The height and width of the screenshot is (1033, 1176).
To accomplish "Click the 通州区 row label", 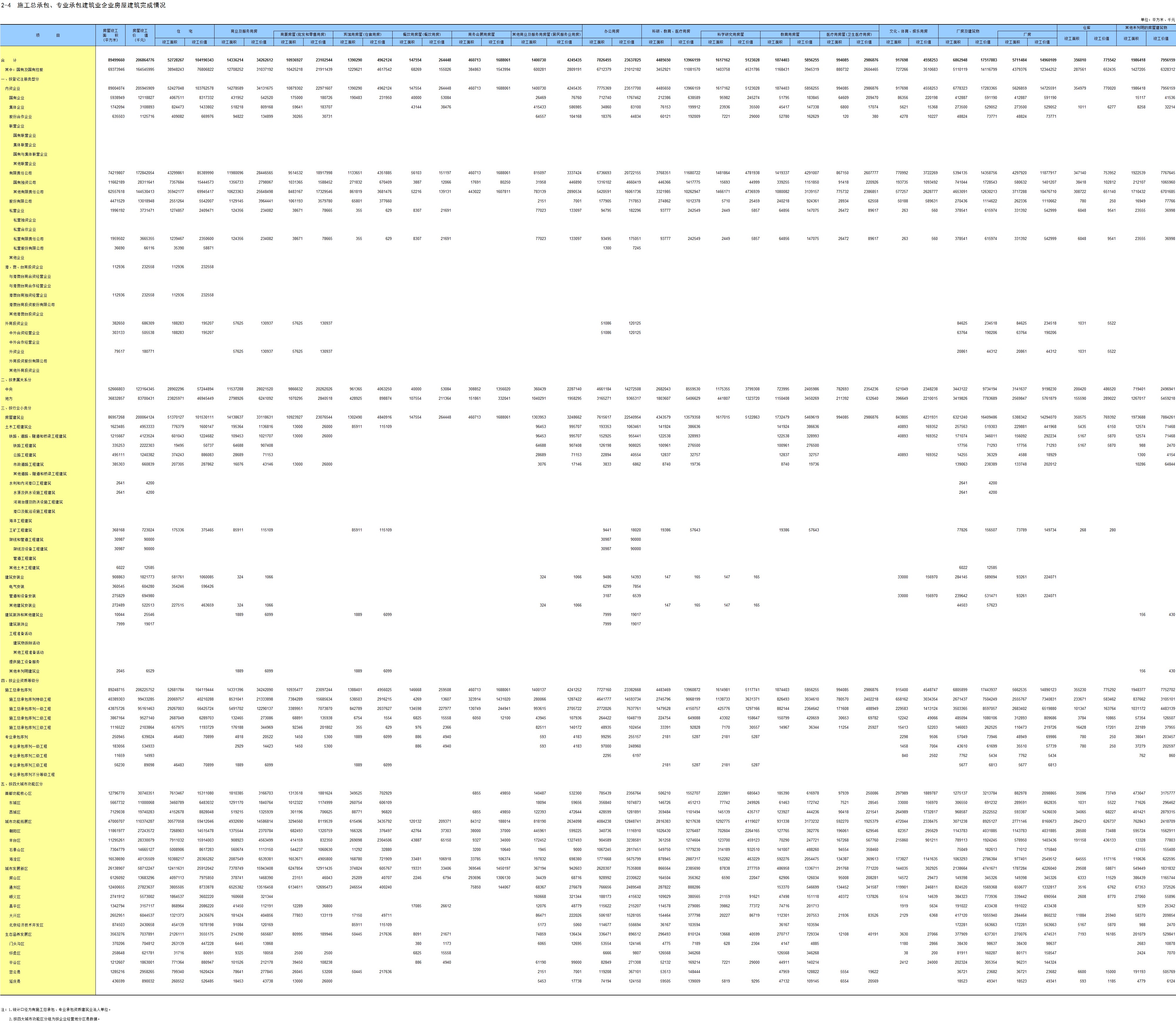I will (15, 888).
